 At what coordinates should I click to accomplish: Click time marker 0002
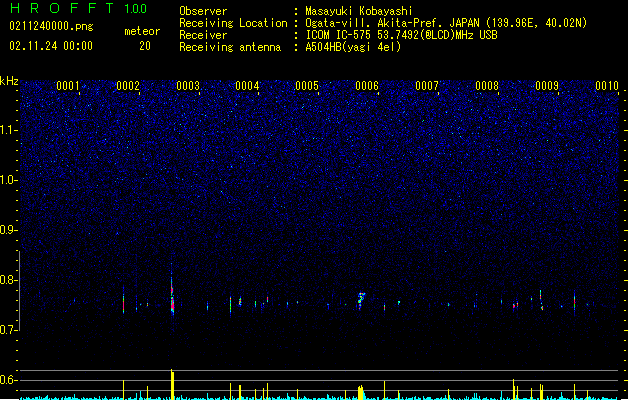(x=128, y=86)
